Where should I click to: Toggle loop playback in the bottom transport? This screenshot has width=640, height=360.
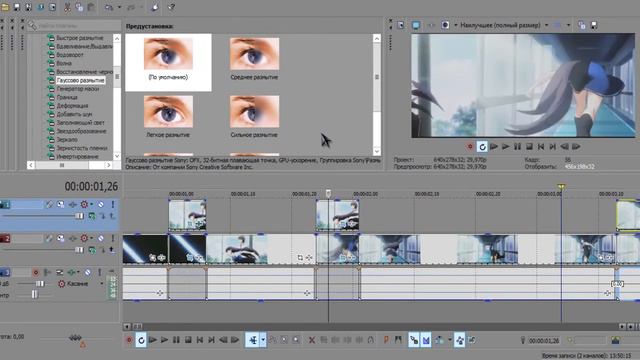[x=141, y=340]
